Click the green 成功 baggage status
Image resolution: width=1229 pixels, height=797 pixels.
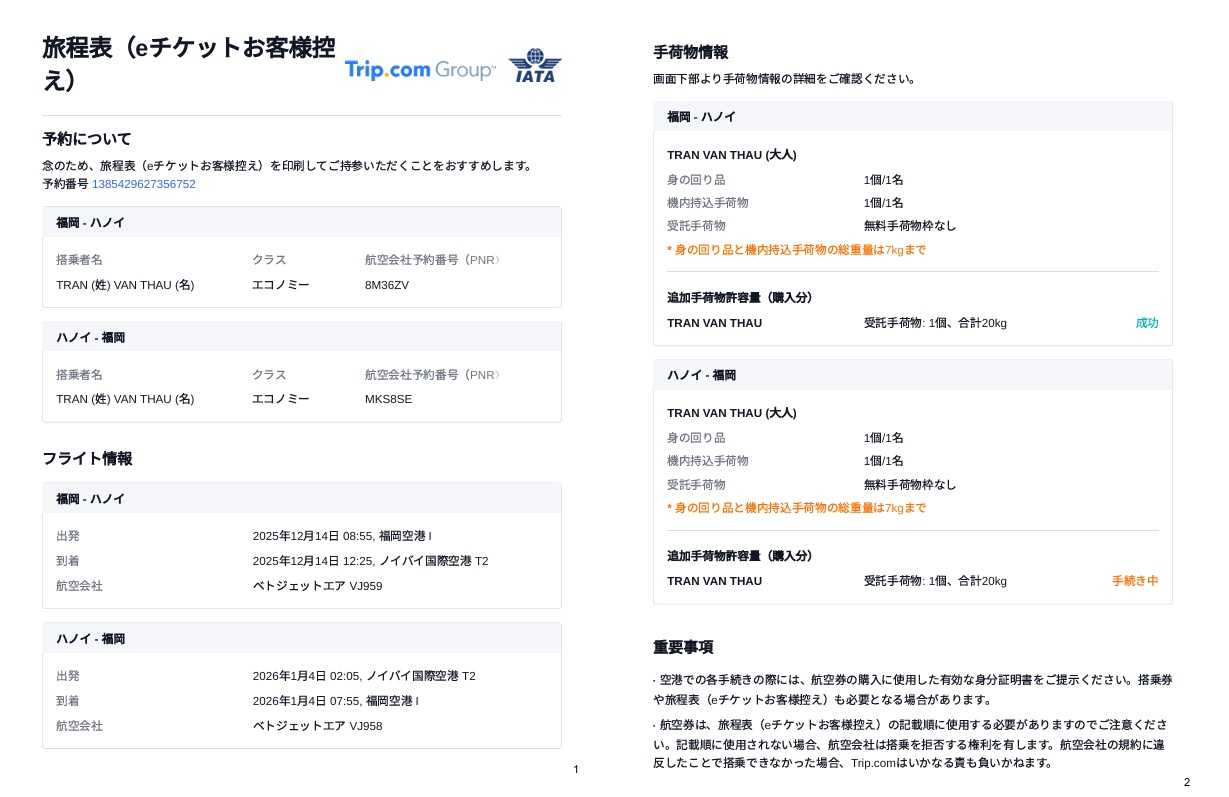click(1146, 323)
